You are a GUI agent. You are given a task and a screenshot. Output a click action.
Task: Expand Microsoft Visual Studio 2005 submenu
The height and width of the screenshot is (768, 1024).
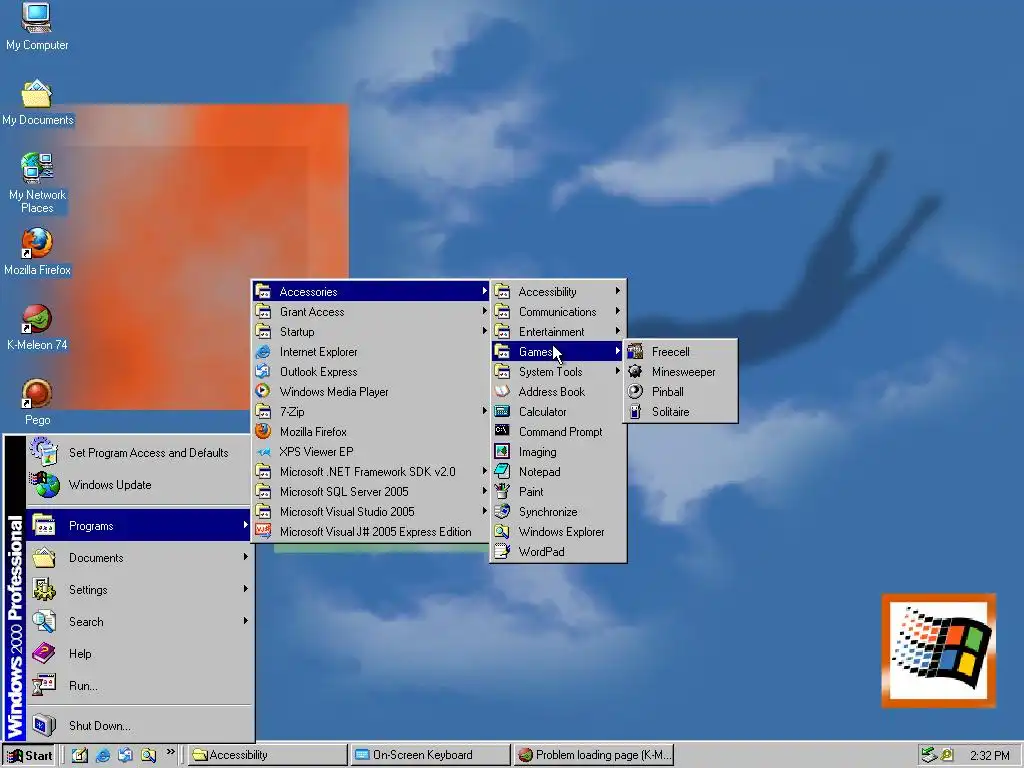[x=371, y=512]
